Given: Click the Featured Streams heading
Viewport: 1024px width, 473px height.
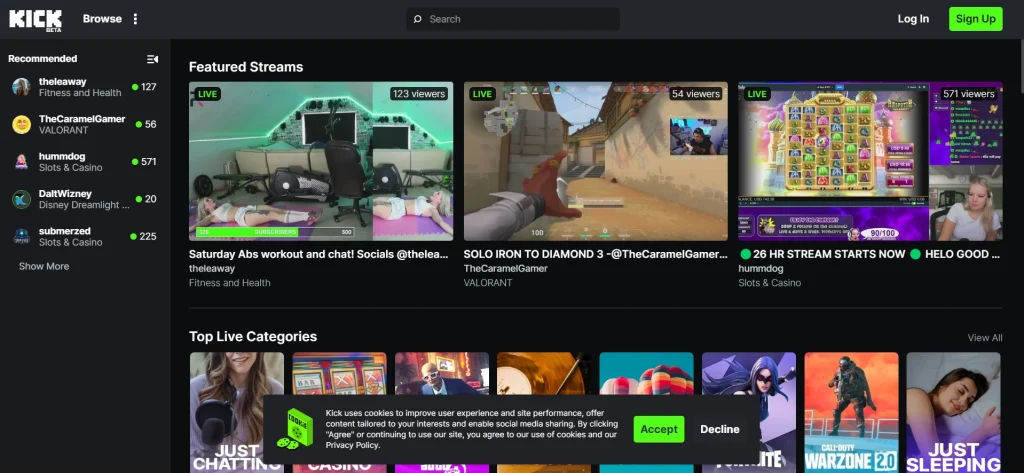Looking at the screenshot, I should 246,67.
